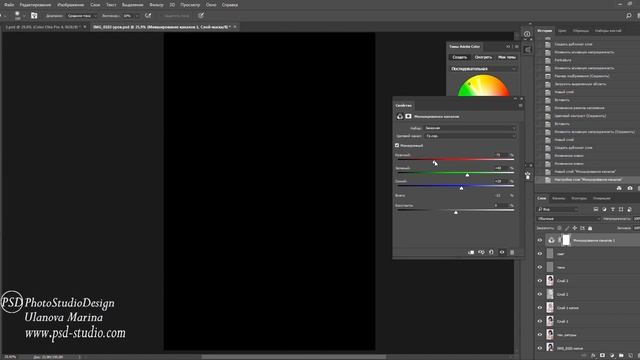Hide the Слой 1 layer
Screen dimensions: 640x360
pos(540,321)
